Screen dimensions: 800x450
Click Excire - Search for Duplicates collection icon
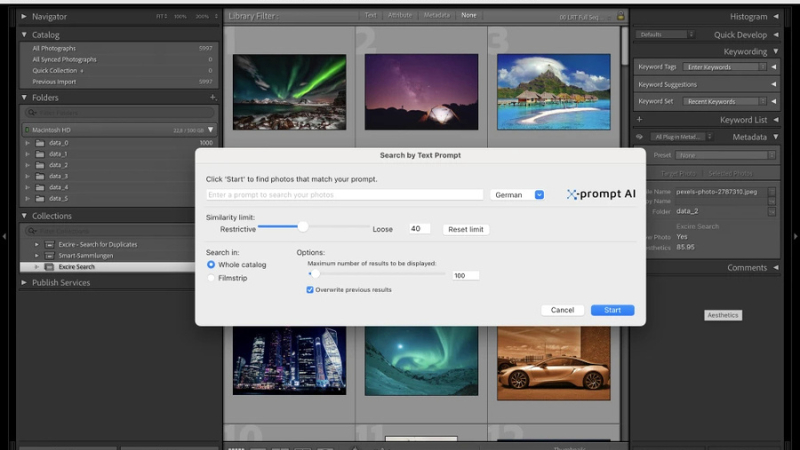coord(49,244)
